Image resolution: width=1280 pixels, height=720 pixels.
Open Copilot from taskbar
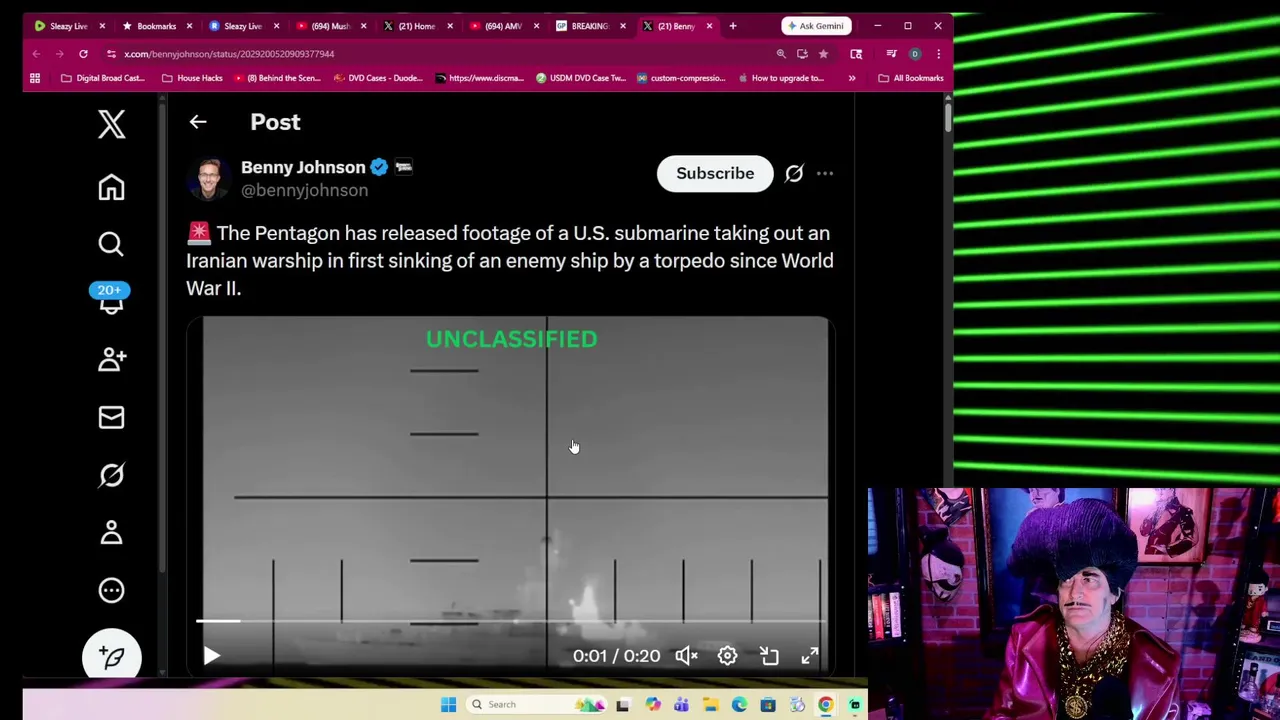653,705
